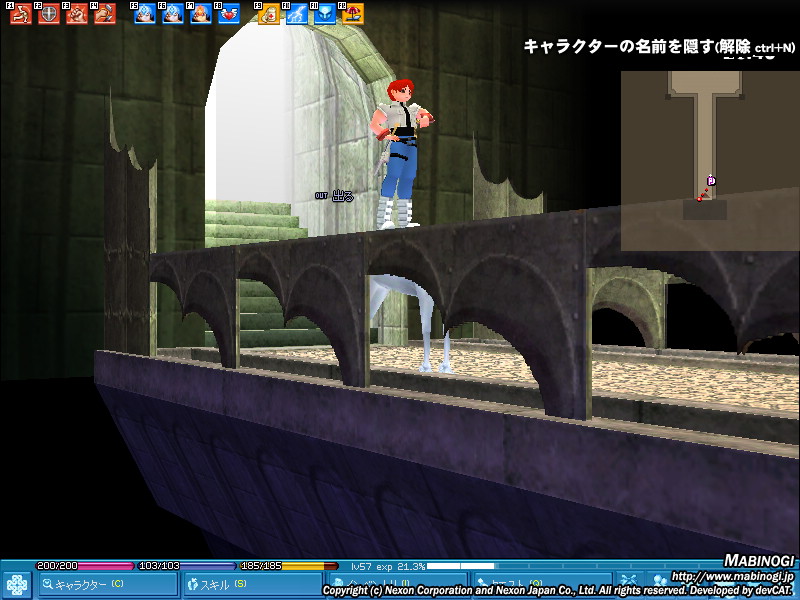Use the F9 first aid skill
This screenshot has height=600, width=800.
tap(269, 14)
